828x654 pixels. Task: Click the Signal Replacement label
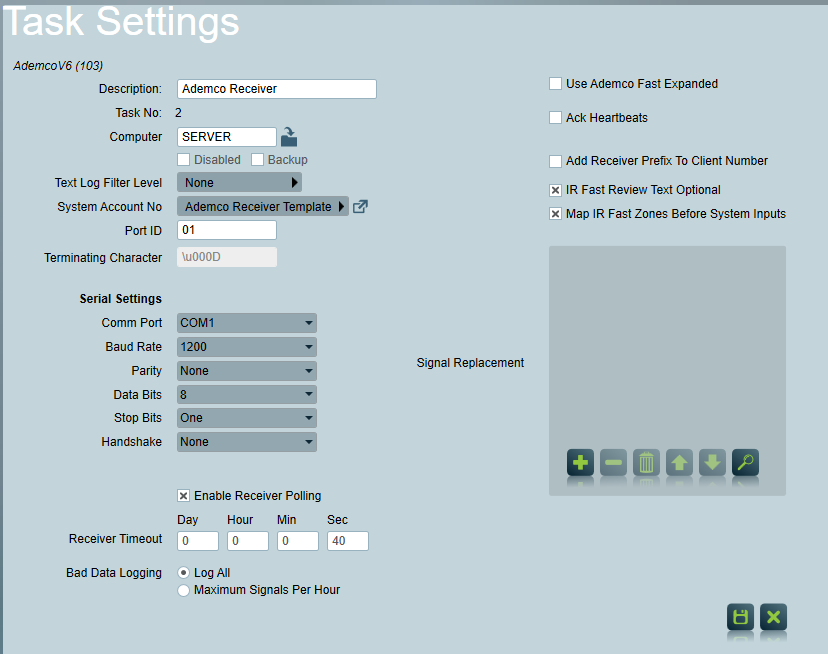click(x=470, y=363)
